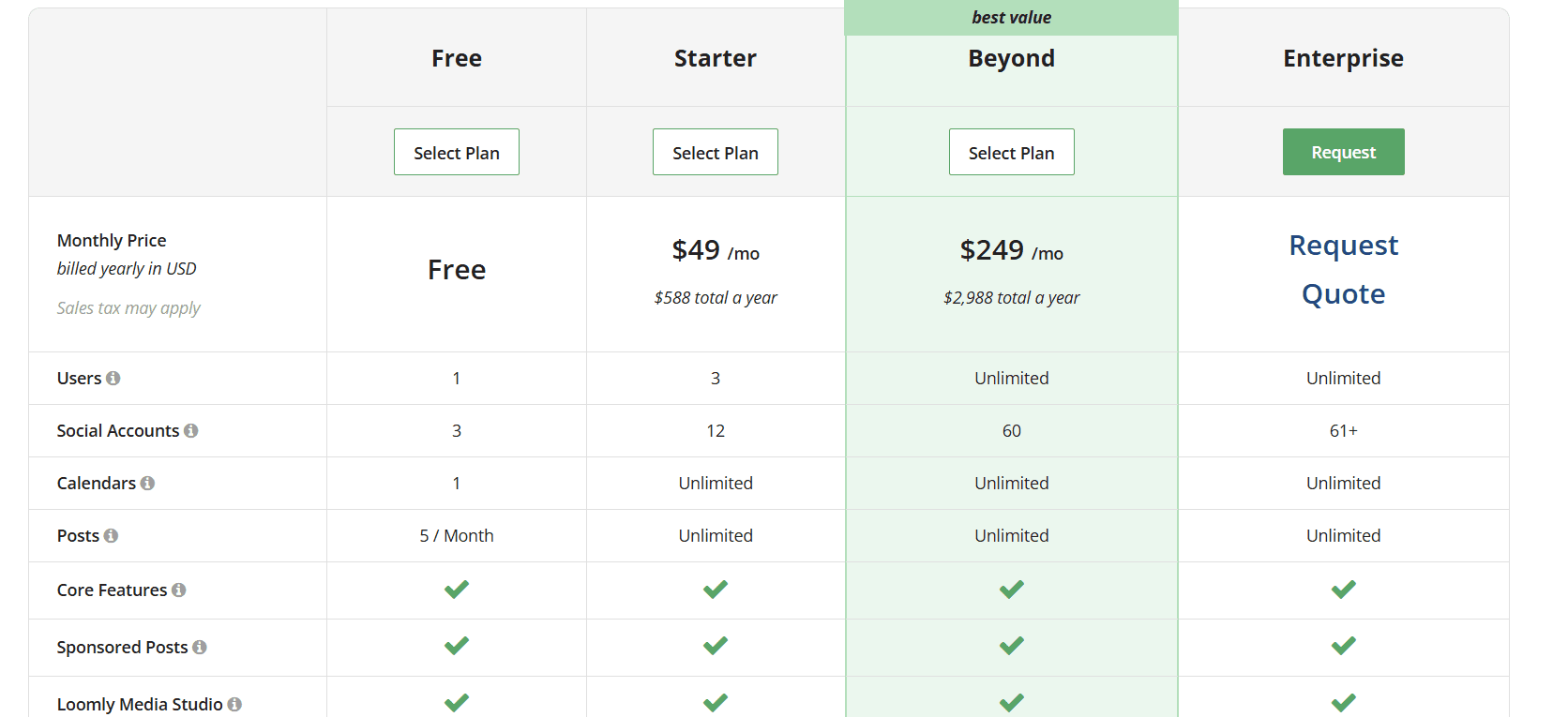Click the Monthly Price row label
Viewport: 1568px width, 717px height.
pyautogui.click(x=111, y=240)
